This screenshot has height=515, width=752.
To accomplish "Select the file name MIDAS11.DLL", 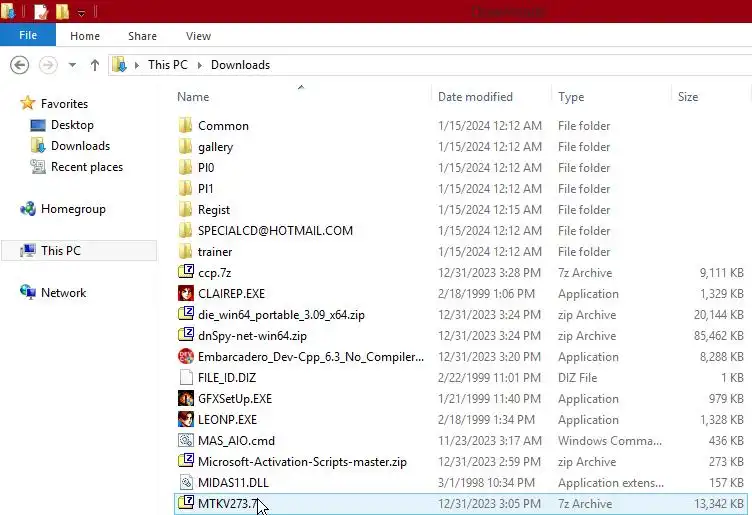I will (233, 483).
